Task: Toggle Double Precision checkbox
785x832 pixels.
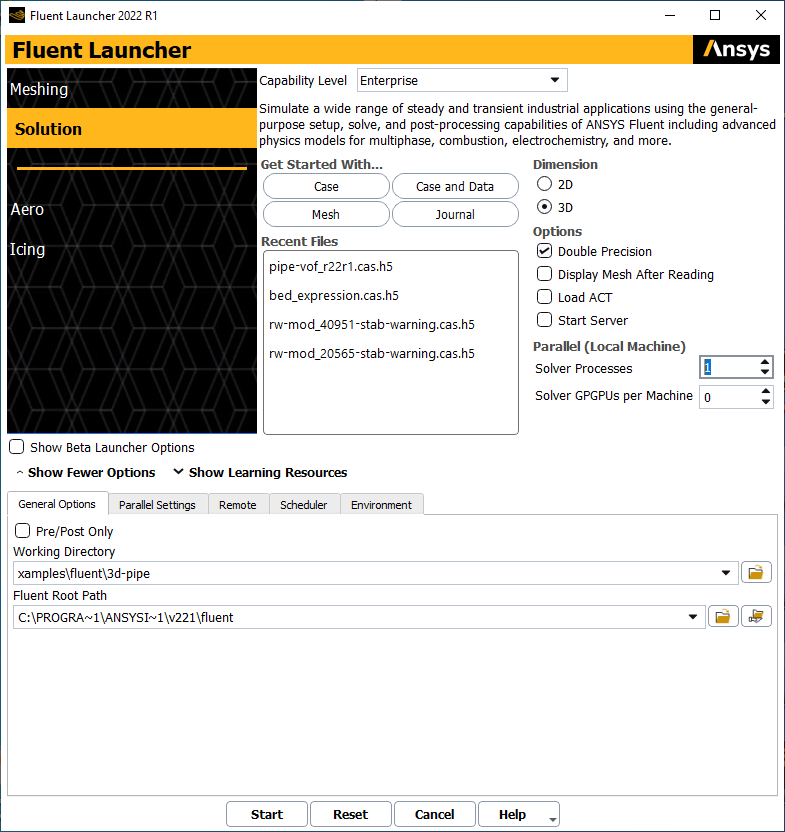Action: click(x=544, y=251)
